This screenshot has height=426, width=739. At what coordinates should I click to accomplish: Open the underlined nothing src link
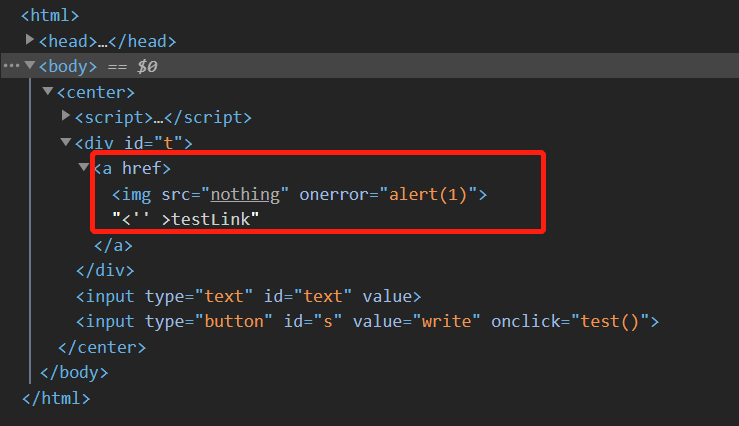(245, 194)
